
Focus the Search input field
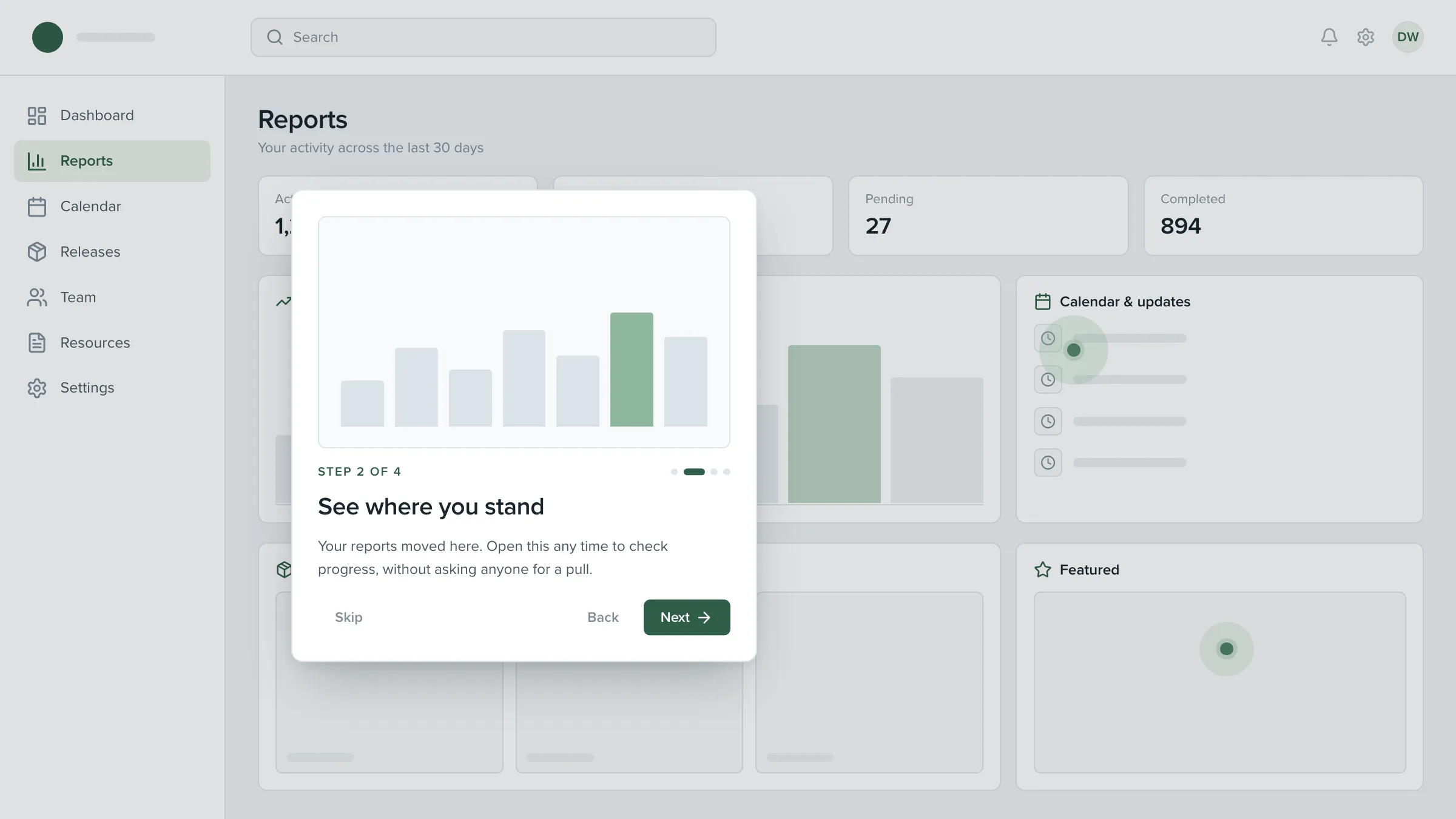pos(484,37)
